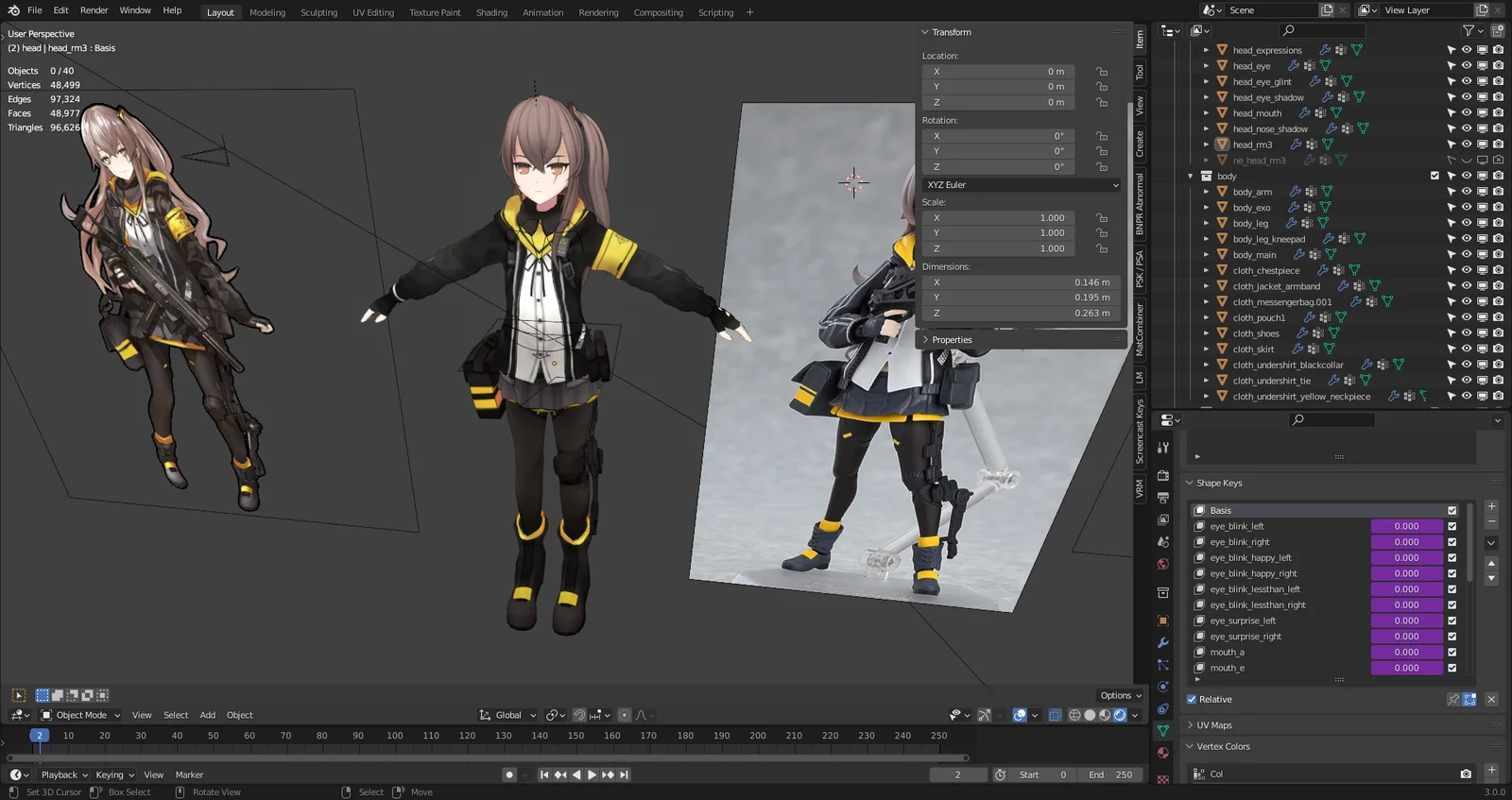The width and height of the screenshot is (1512, 800).
Task: Collapse the Shape Keys panel
Action: click(1190, 483)
